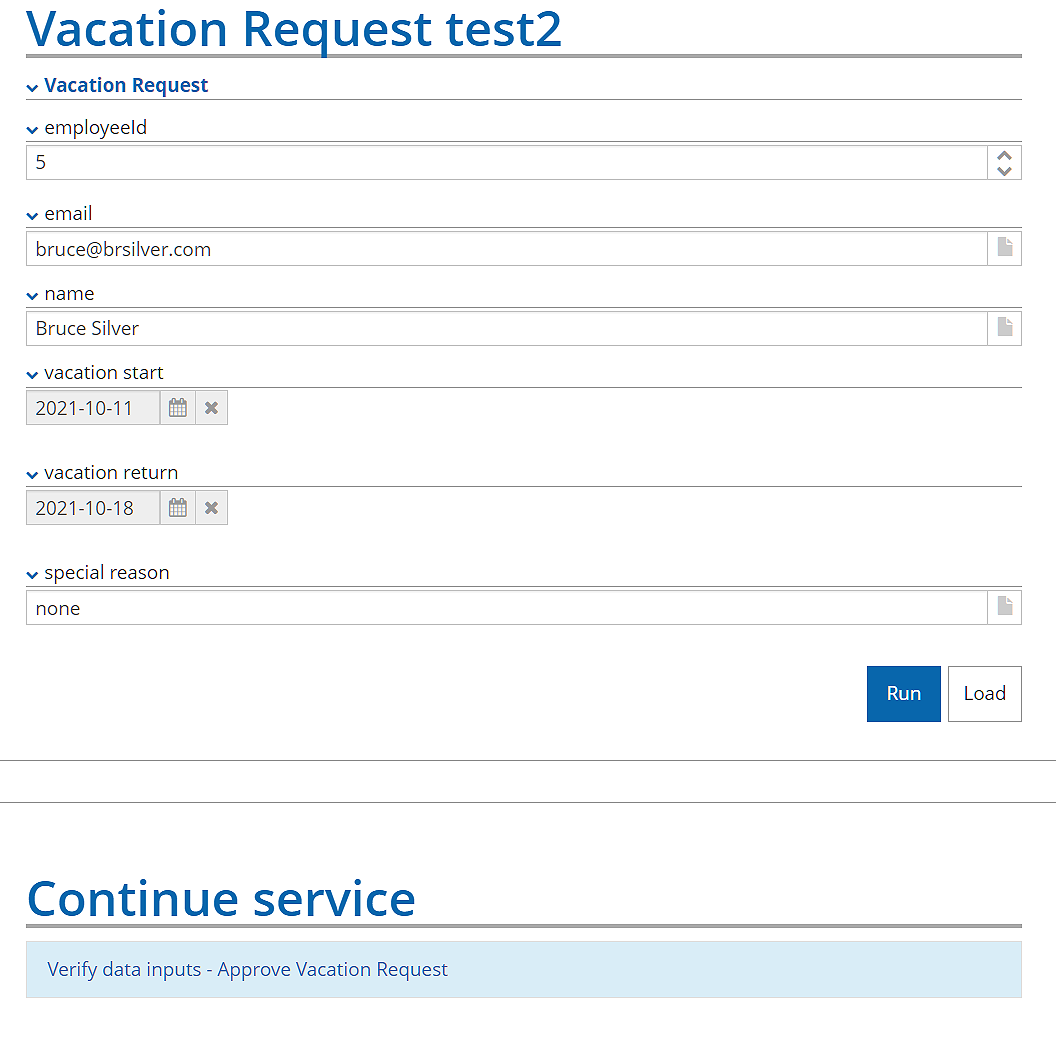Collapse the special reason field group
Screen dimensions: 1056x1064
pos(33,575)
